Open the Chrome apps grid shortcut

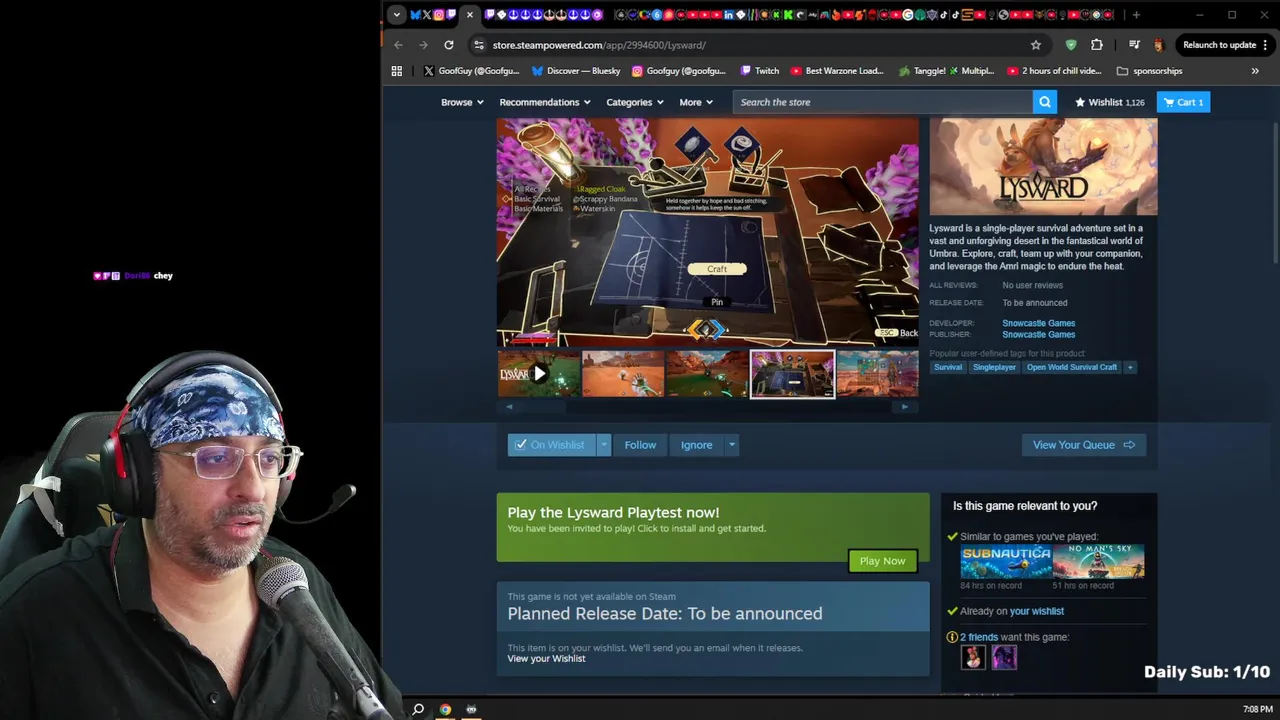click(x=397, y=71)
